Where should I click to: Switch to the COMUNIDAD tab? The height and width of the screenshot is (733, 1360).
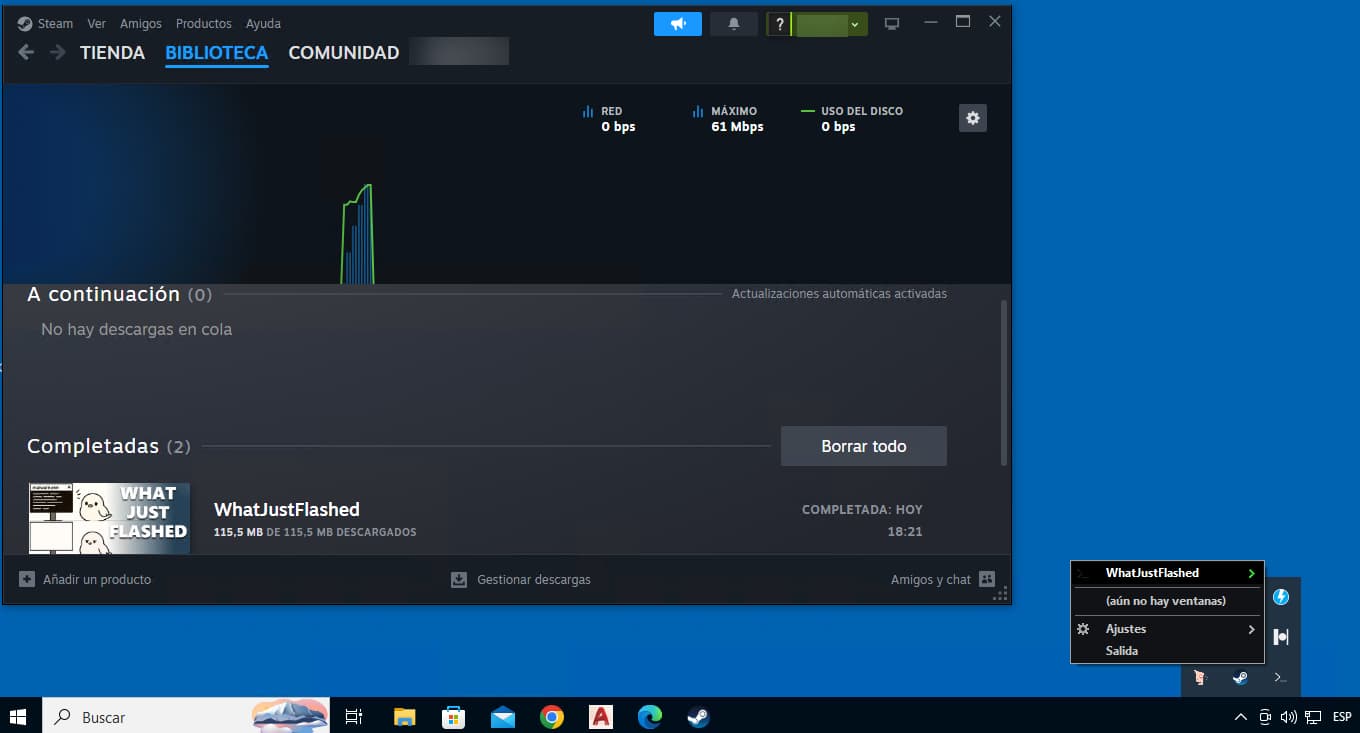(344, 53)
